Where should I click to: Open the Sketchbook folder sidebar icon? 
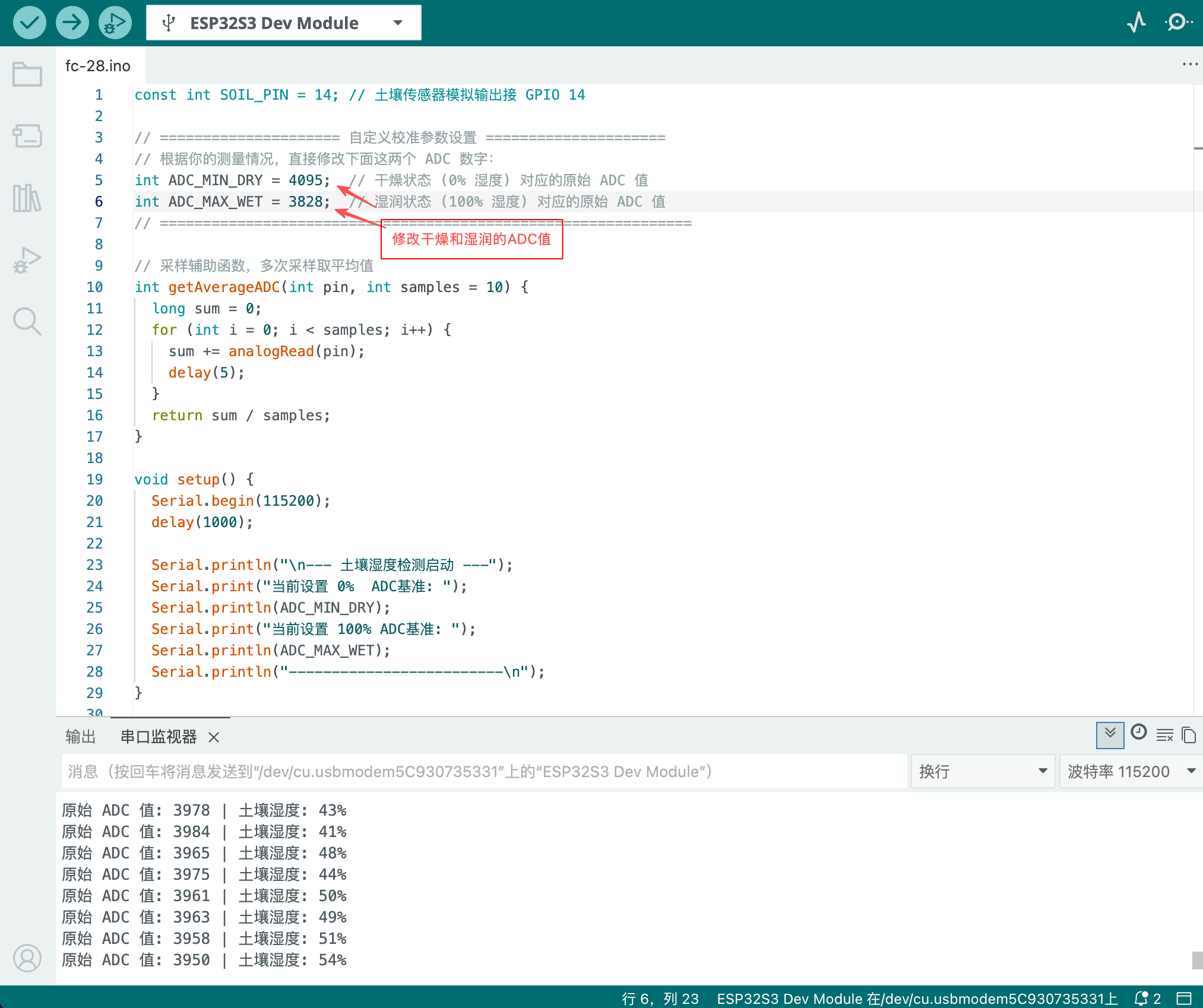(27, 74)
